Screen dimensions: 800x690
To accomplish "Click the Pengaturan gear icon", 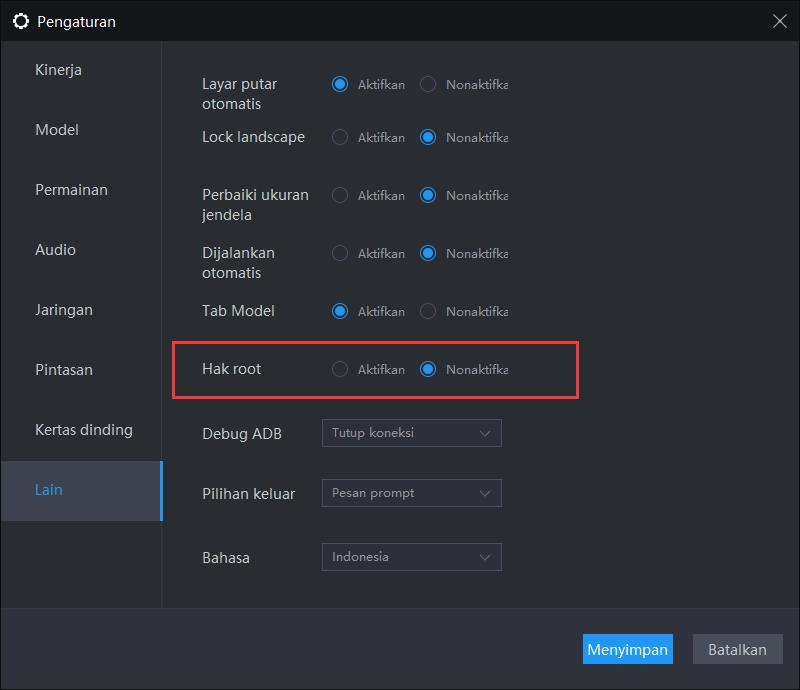I will [x=21, y=20].
